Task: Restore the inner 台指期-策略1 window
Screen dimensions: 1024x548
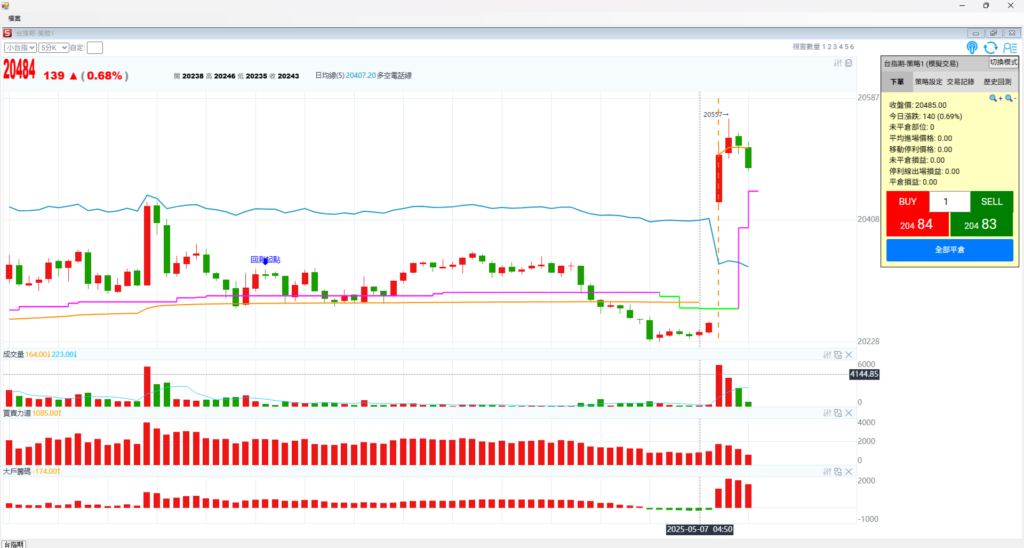Action: (993, 33)
